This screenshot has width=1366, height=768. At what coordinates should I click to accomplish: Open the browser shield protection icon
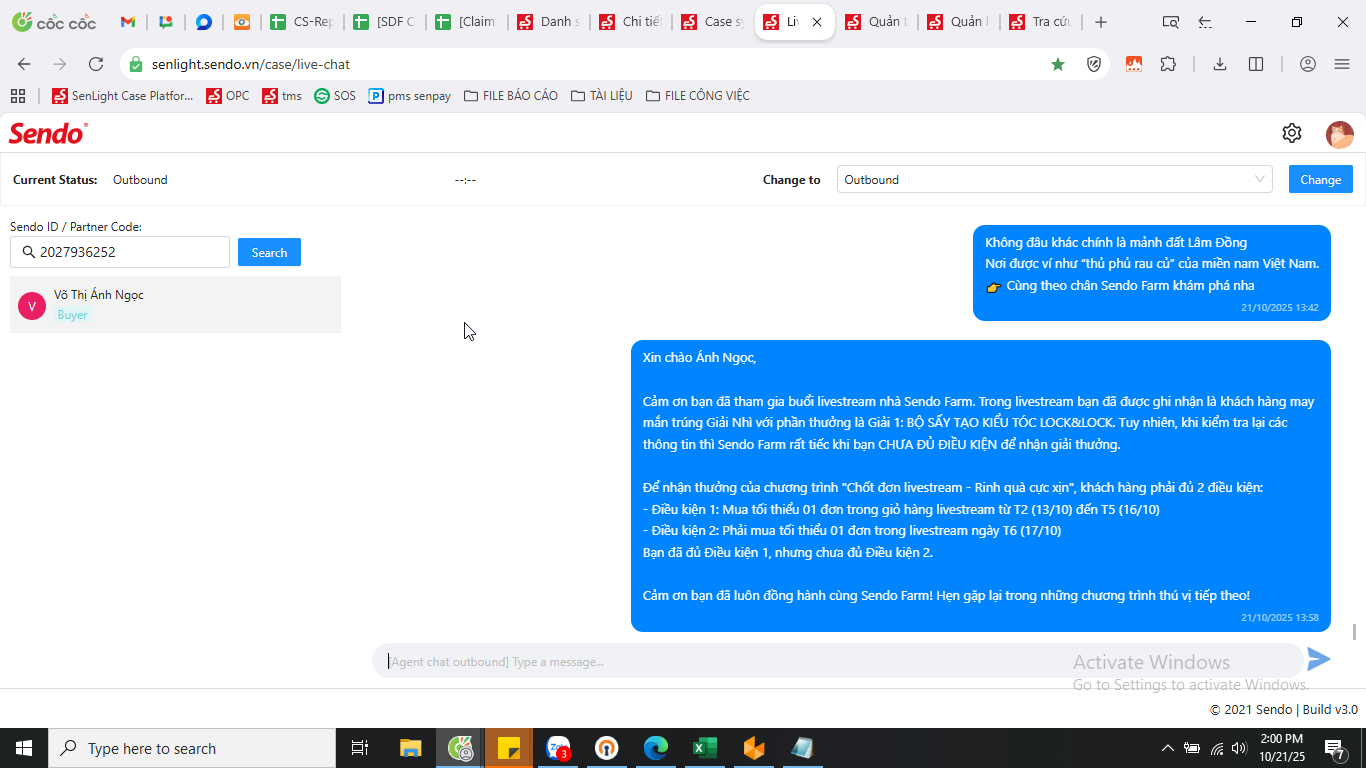[x=1094, y=64]
